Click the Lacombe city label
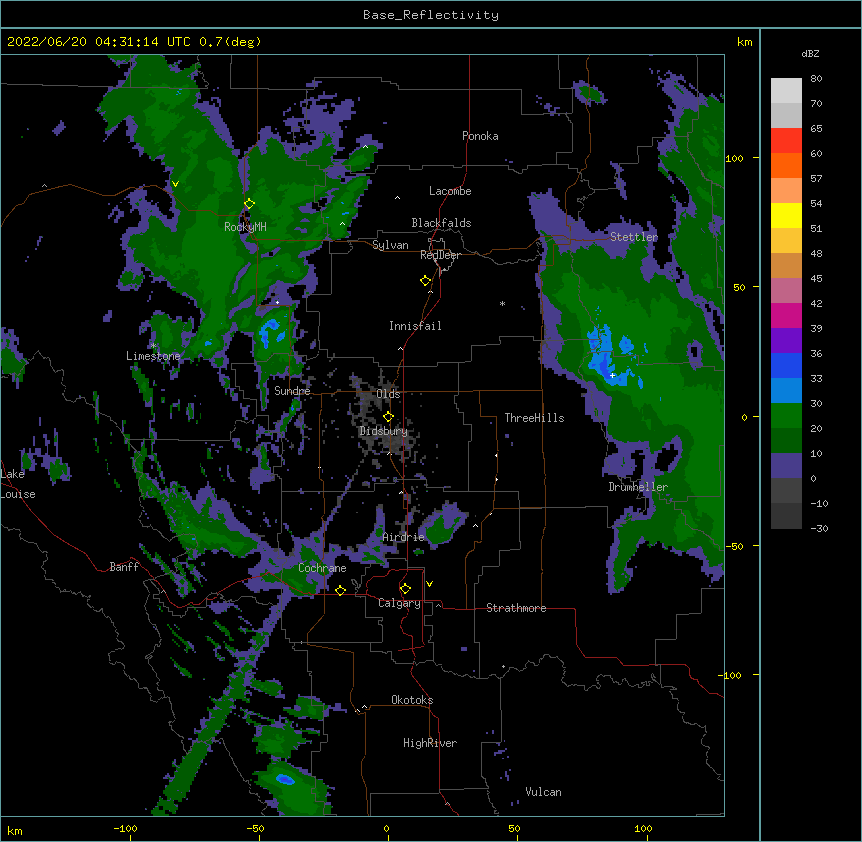The width and height of the screenshot is (862, 842). click(x=450, y=191)
